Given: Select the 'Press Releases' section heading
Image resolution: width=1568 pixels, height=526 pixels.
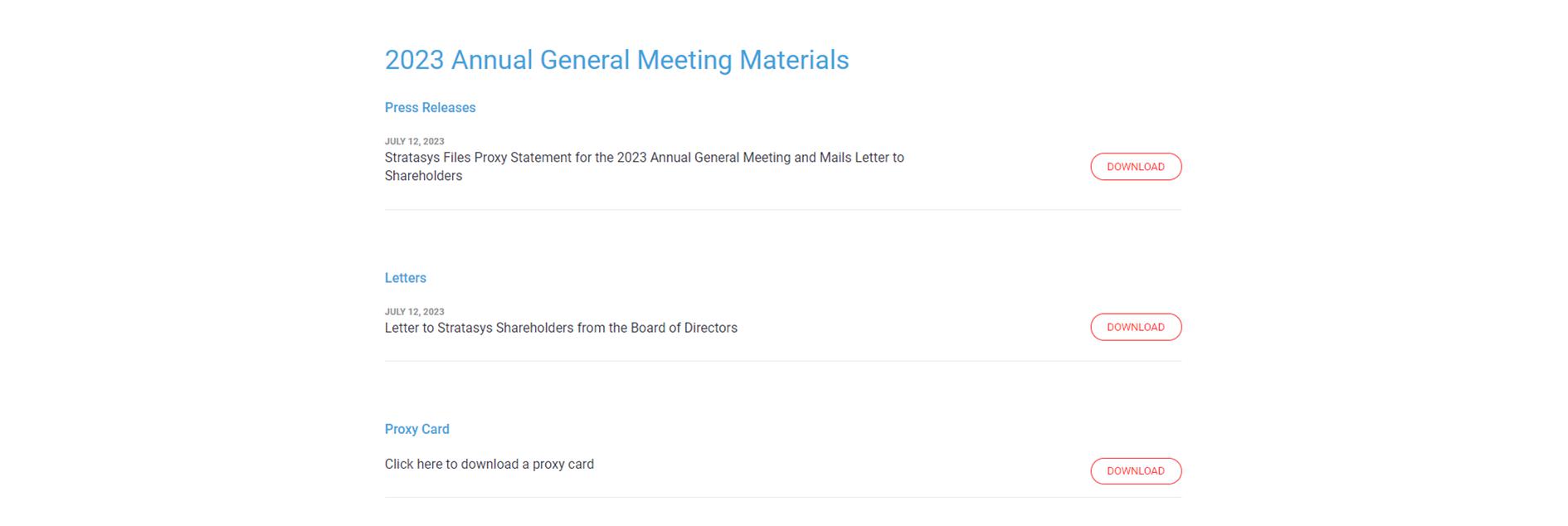Looking at the screenshot, I should [430, 108].
